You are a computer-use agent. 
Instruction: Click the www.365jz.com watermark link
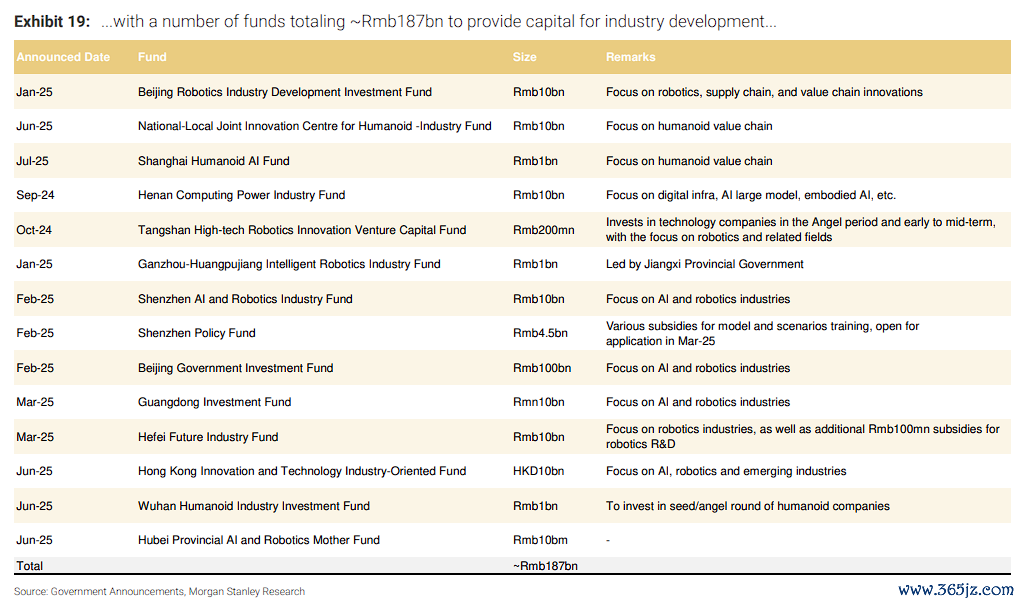tap(955, 590)
